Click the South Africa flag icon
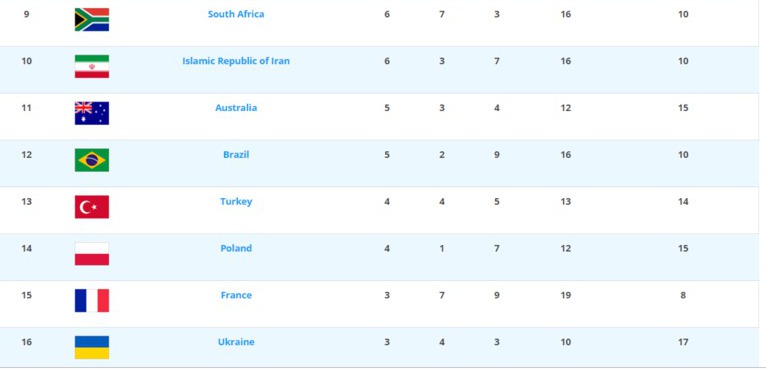Viewport: 766px width, 369px height. click(x=92, y=20)
